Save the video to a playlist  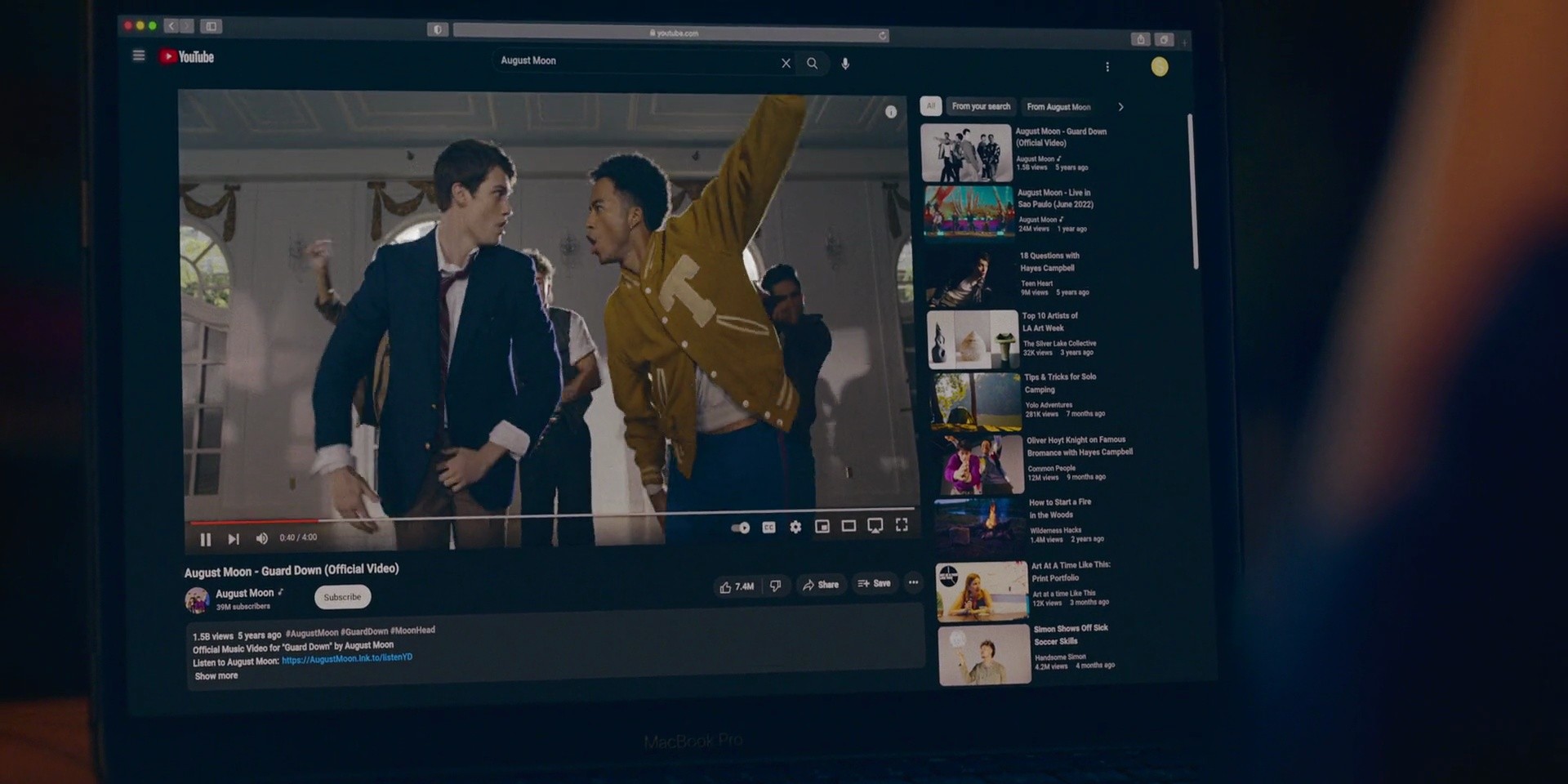coord(874,583)
